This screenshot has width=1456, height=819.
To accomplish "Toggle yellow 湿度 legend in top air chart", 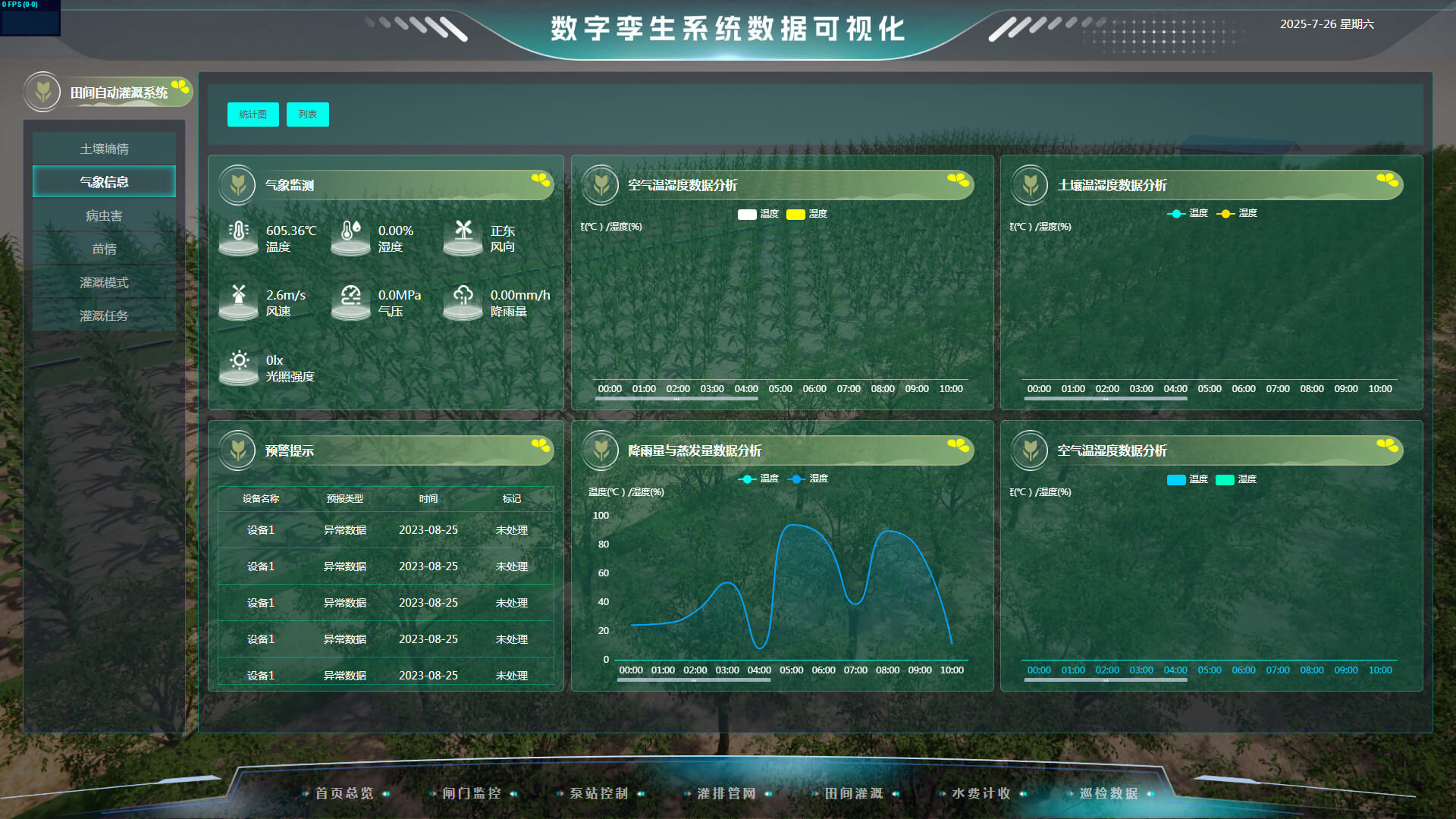I will click(x=795, y=214).
